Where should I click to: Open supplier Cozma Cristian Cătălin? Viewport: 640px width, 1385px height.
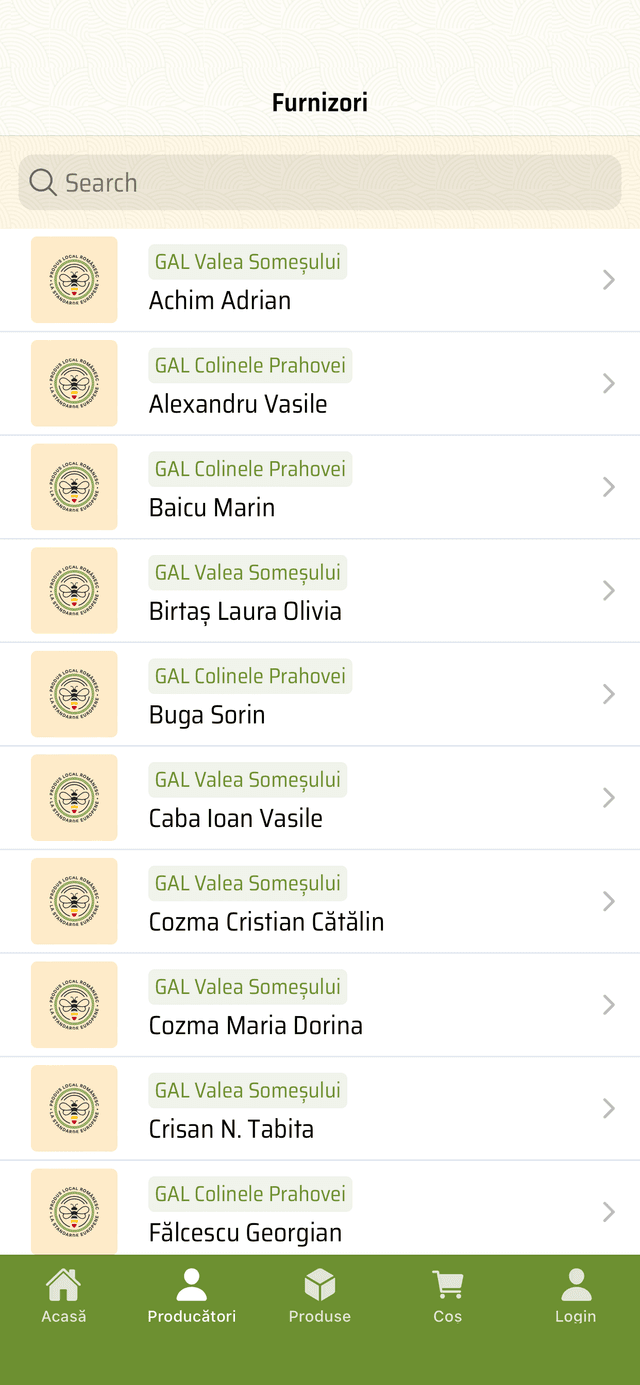point(266,922)
